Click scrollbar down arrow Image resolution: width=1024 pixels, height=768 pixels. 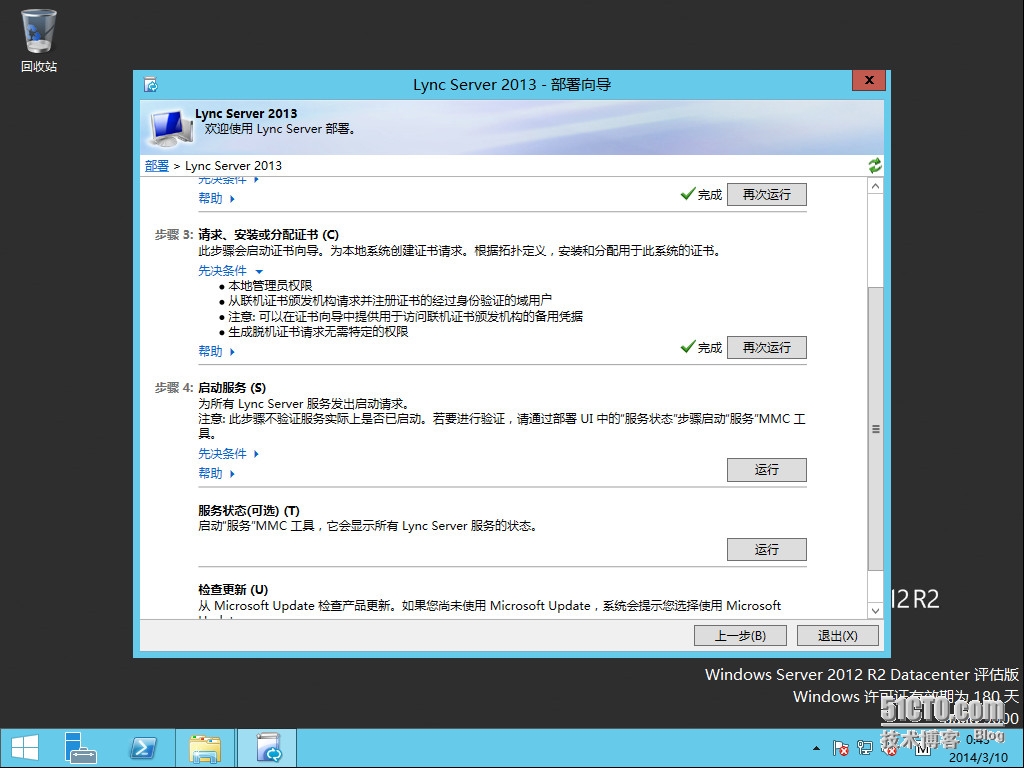[x=875, y=611]
